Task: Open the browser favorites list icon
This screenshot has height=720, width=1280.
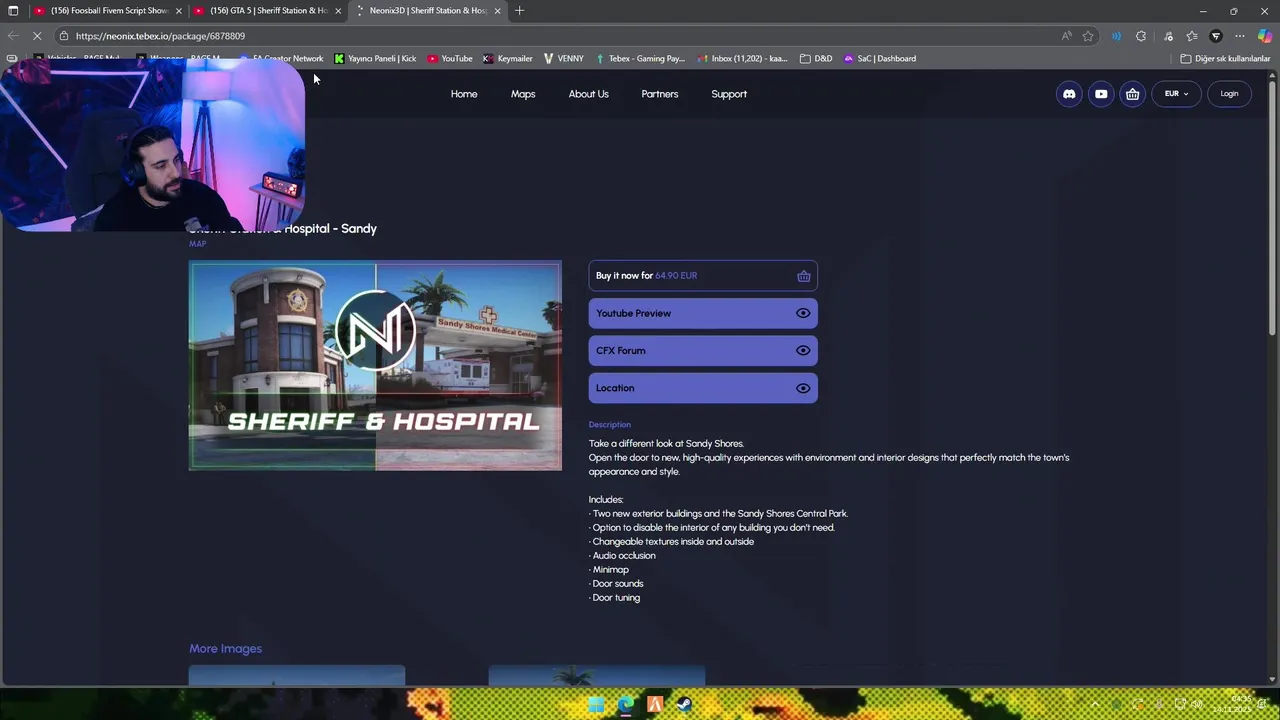Action: pos(1191,36)
